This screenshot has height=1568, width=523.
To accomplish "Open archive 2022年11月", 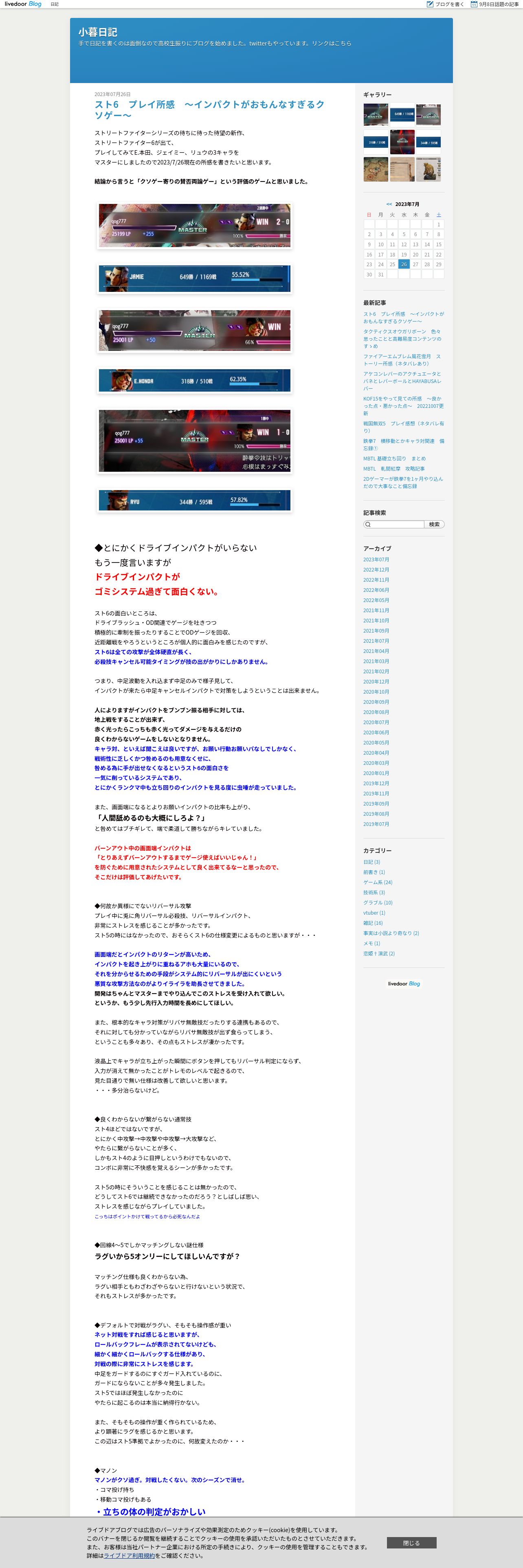I will [x=376, y=580].
